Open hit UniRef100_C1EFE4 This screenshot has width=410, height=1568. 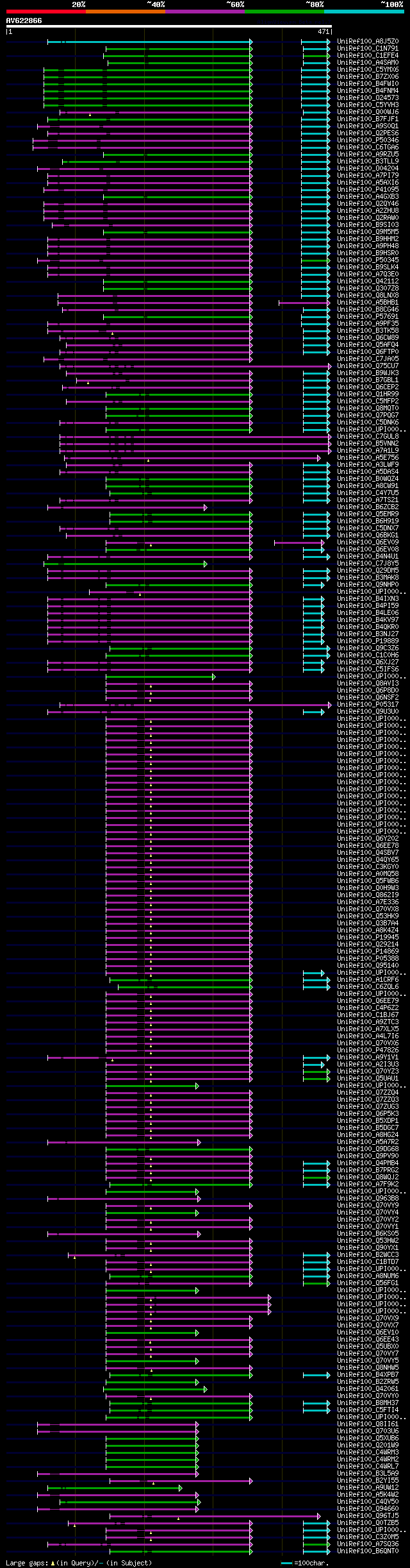[368, 56]
